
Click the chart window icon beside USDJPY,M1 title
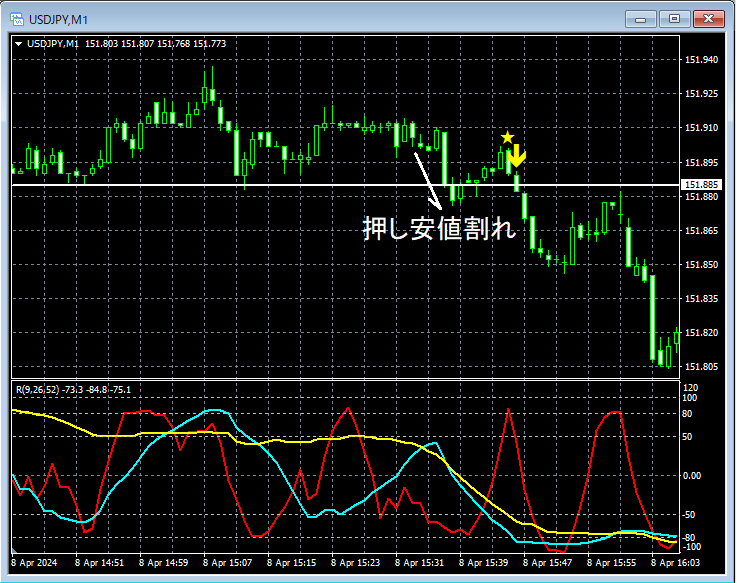(x=17, y=20)
